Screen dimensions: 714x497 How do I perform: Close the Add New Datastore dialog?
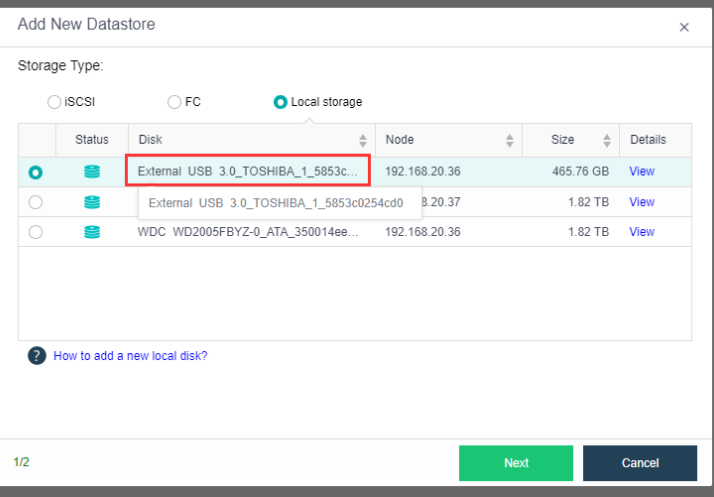point(684,28)
